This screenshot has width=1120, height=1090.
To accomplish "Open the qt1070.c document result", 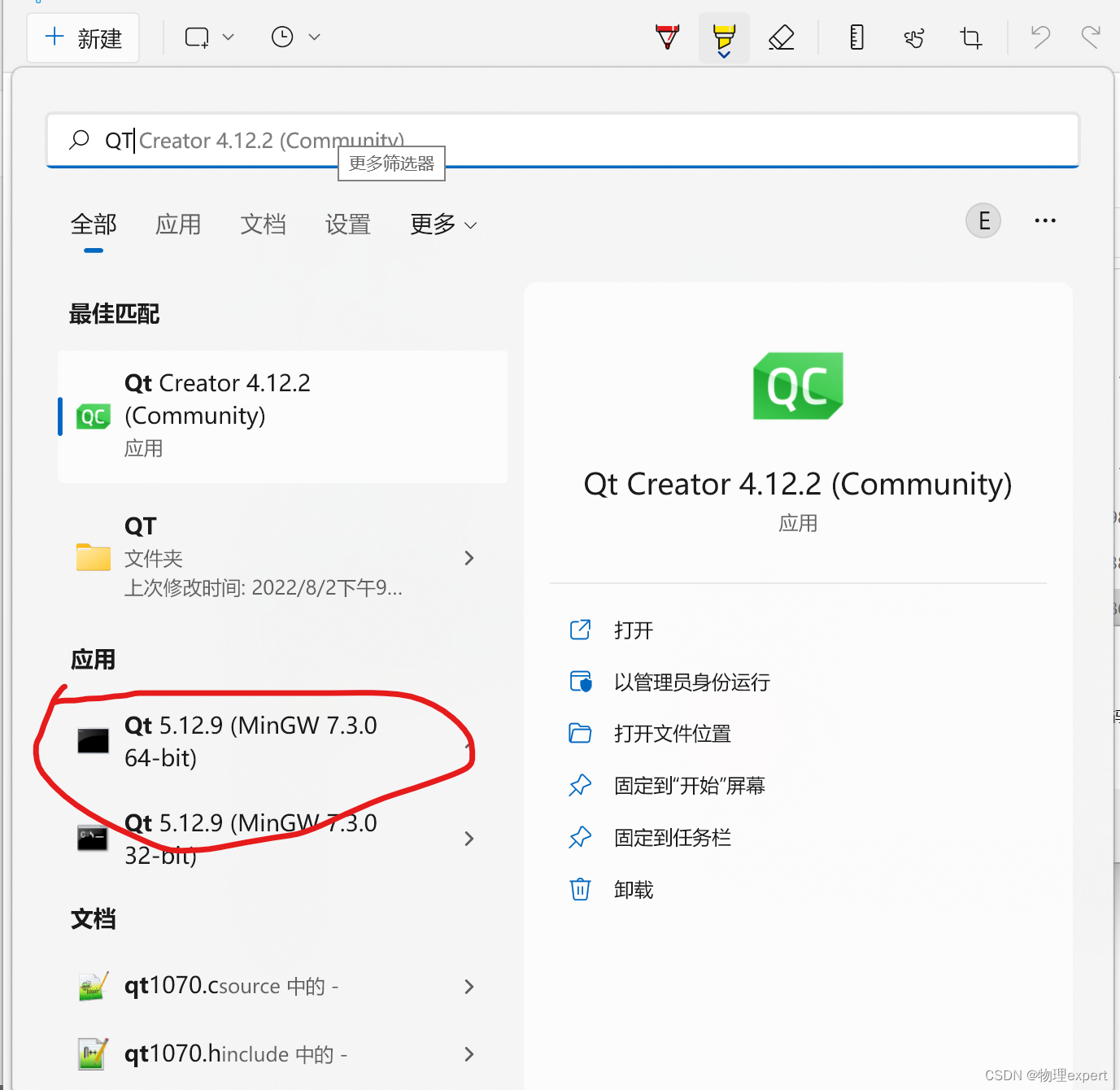I will (282, 986).
